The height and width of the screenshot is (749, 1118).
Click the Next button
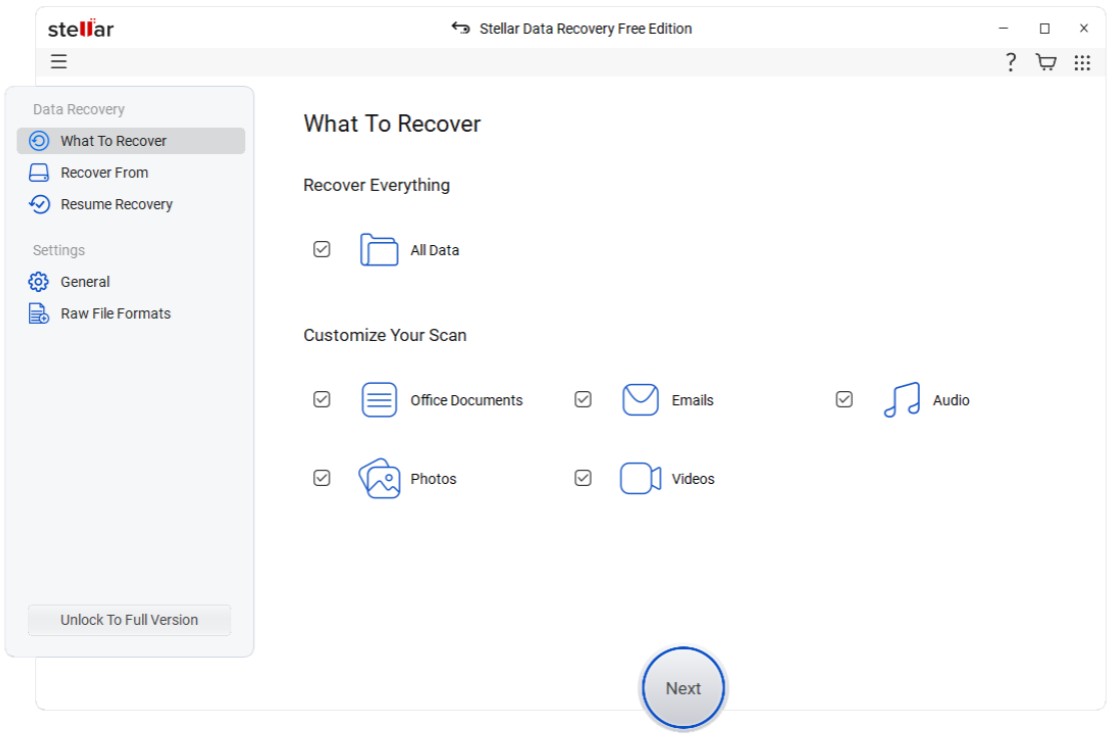click(x=682, y=688)
